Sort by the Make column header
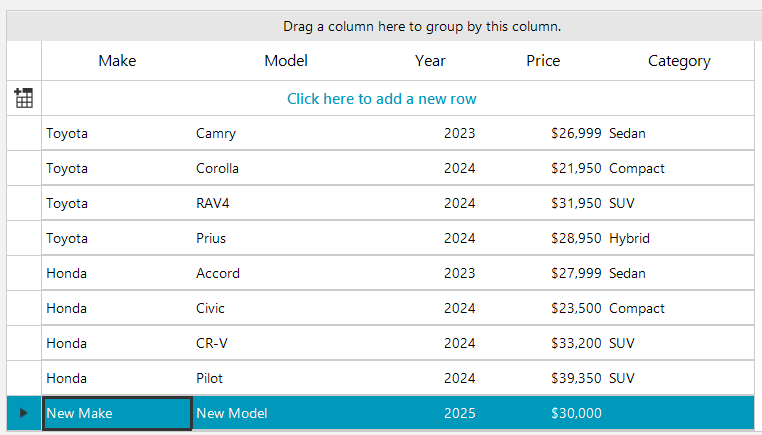Screen dimensions: 762x435 point(117,61)
